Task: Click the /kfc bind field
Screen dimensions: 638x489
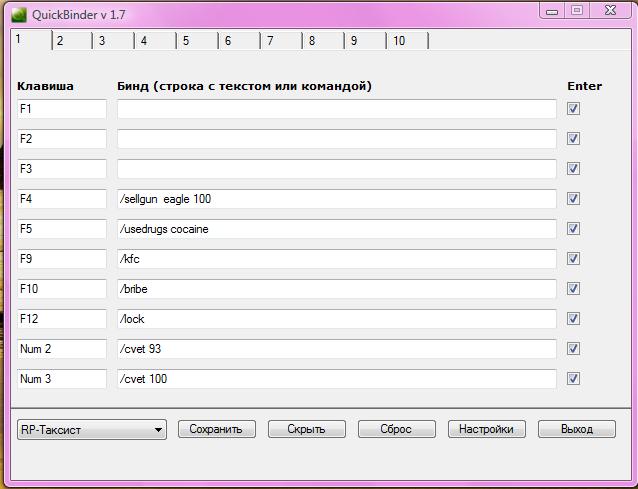Action: click(337, 259)
